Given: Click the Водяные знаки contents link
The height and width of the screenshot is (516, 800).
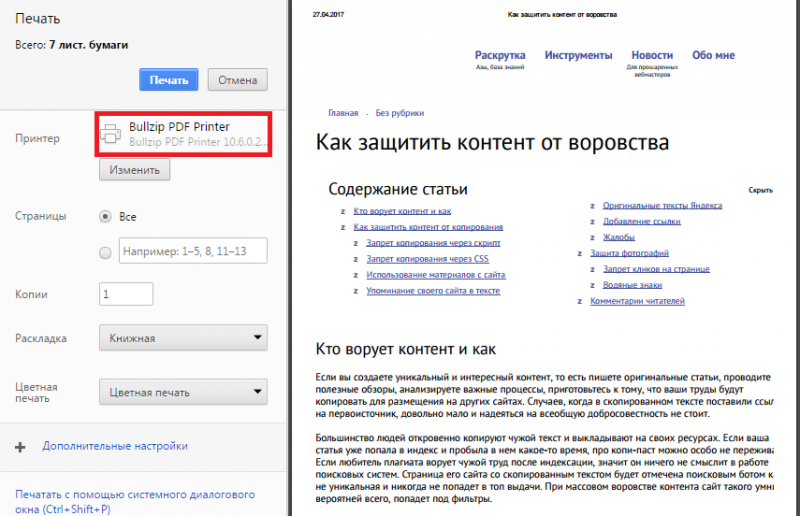Looking at the screenshot, I should [633, 285].
